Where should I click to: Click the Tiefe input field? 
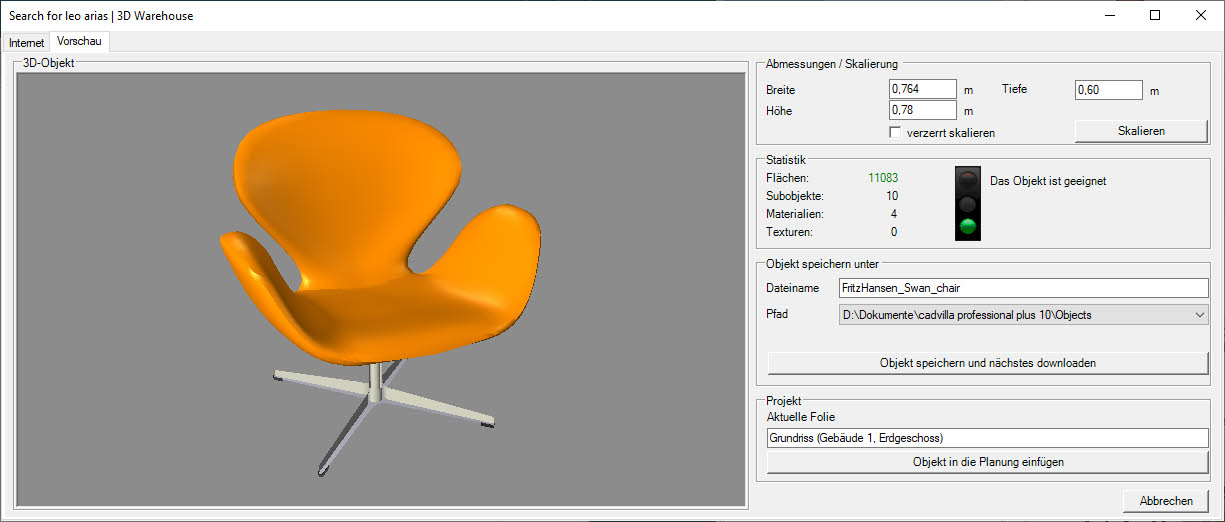1109,90
